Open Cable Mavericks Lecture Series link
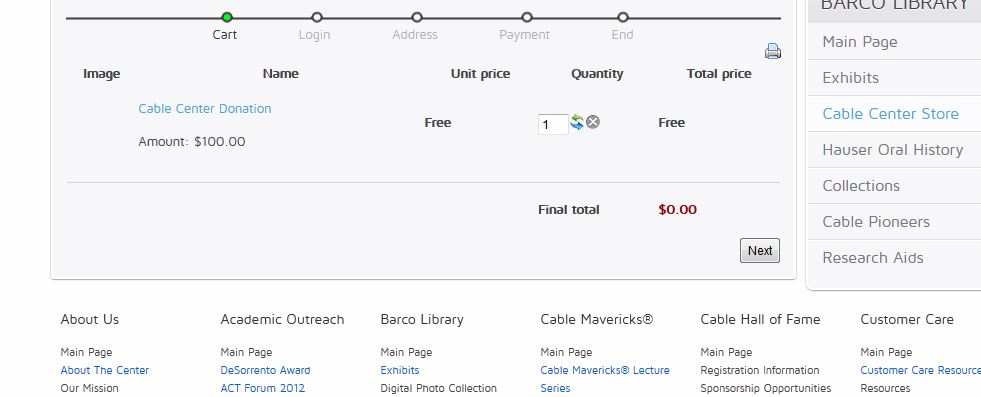Image resolution: width=981 pixels, height=397 pixels. (605, 379)
